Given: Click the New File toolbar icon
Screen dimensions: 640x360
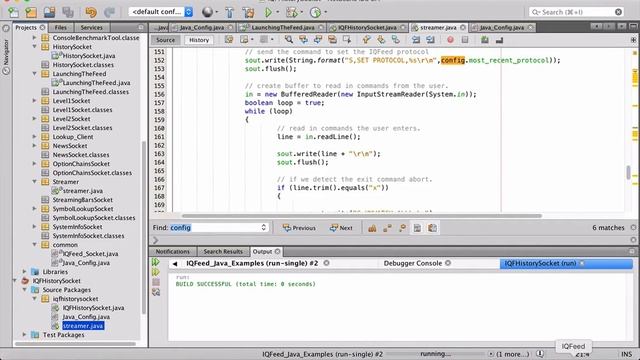Looking at the screenshot, I should (x=13, y=12).
